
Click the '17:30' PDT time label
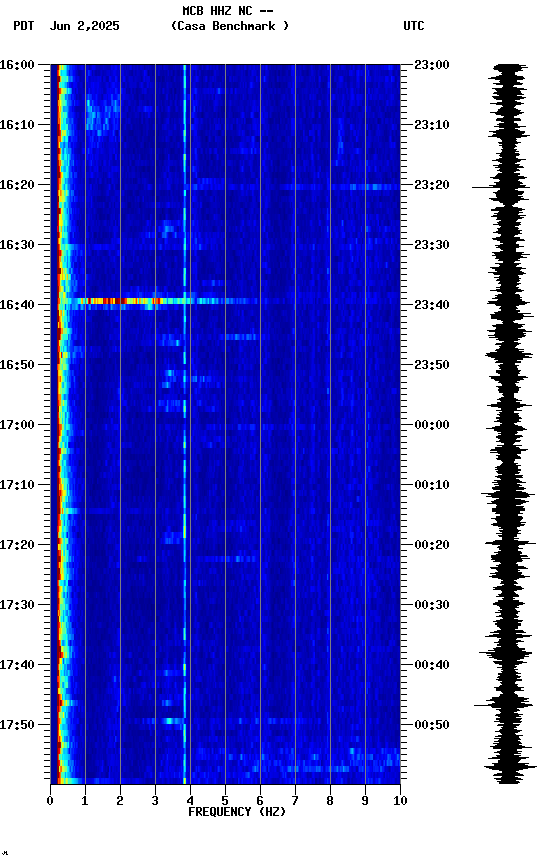(17, 606)
